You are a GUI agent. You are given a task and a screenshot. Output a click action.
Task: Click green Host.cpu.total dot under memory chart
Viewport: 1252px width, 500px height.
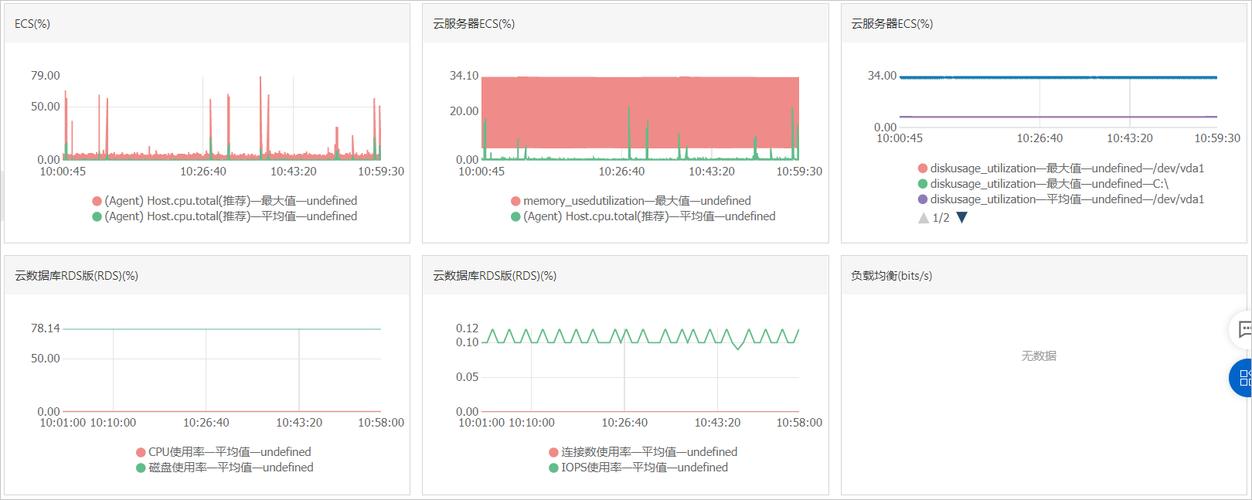click(515, 216)
